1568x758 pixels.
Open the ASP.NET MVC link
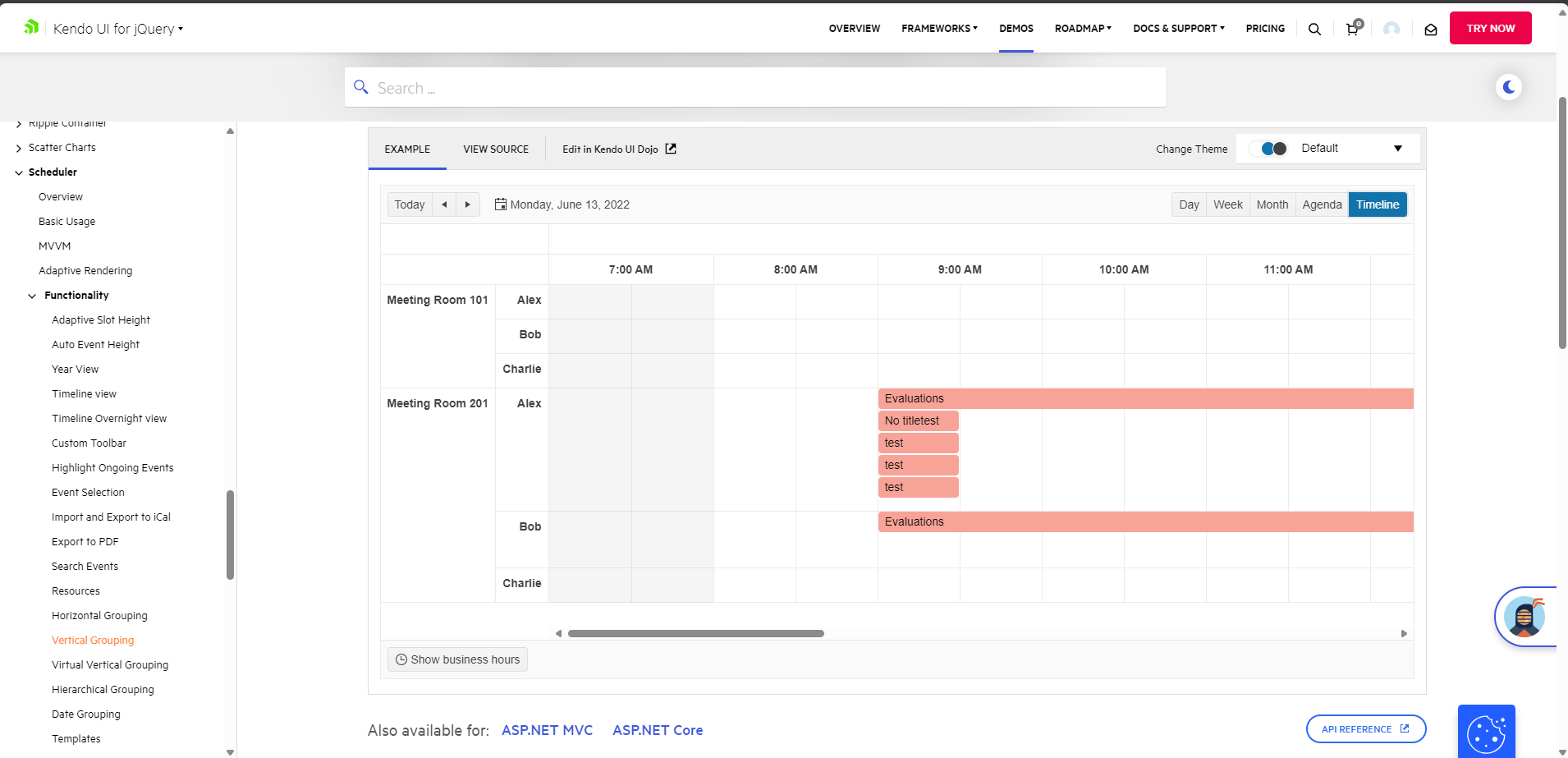click(547, 730)
